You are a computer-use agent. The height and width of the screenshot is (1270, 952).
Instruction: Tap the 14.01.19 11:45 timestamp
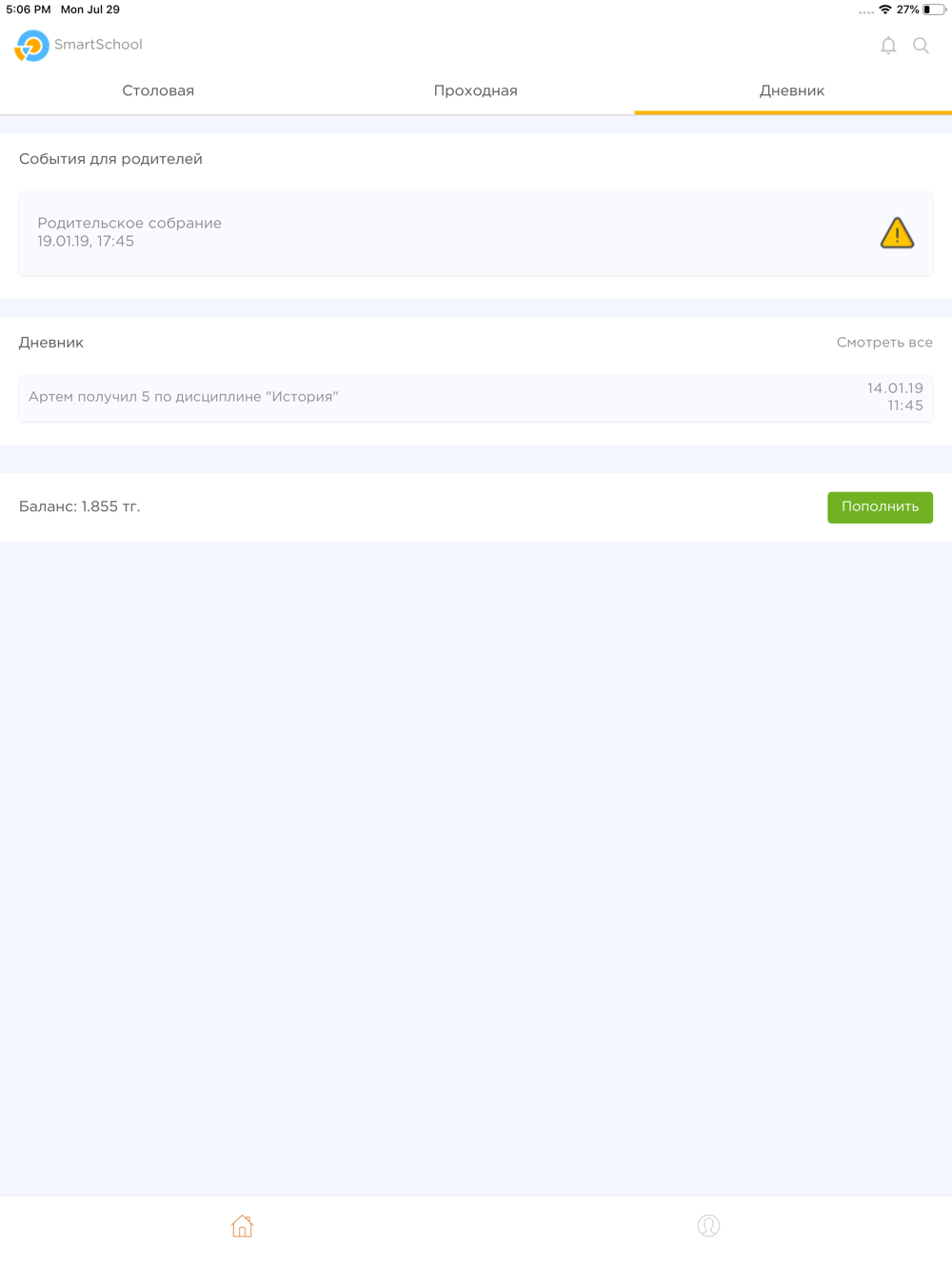[895, 397]
